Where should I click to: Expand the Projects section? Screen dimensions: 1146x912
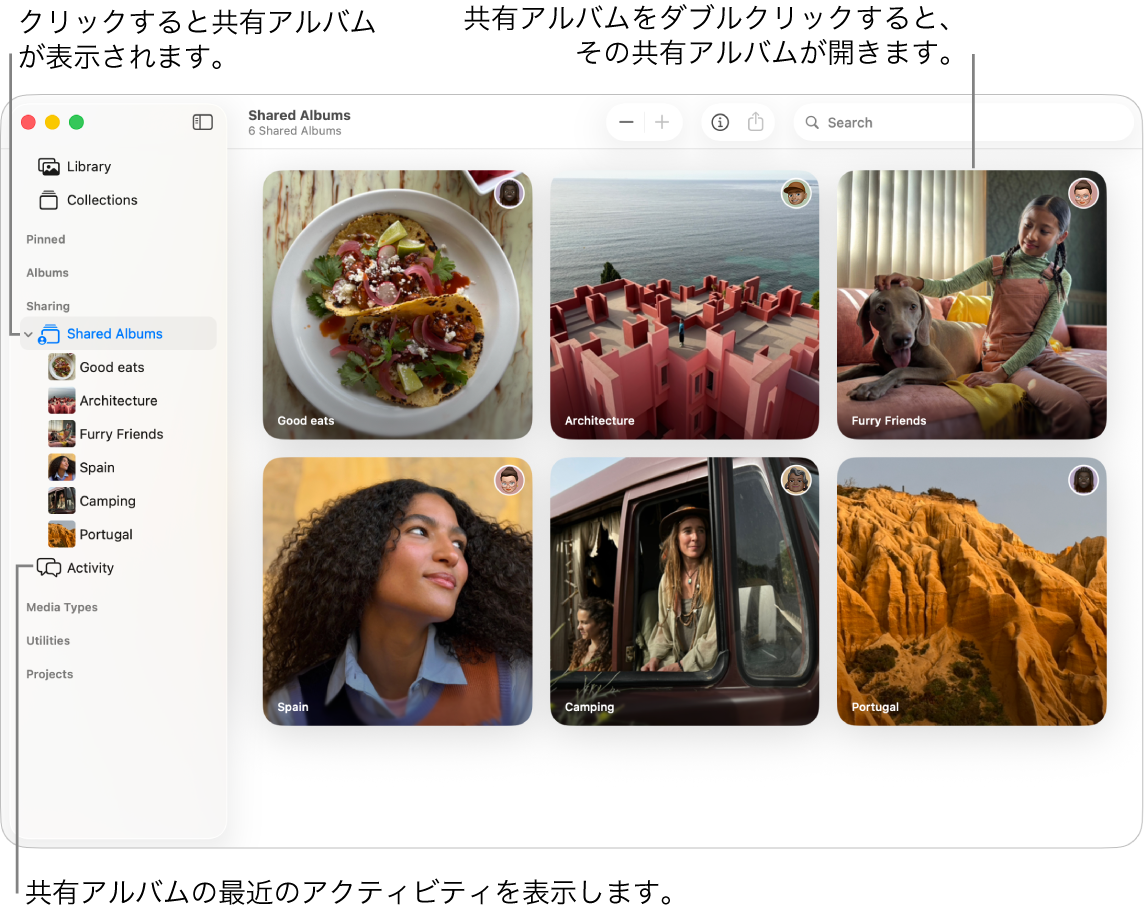[x=50, y=674]
